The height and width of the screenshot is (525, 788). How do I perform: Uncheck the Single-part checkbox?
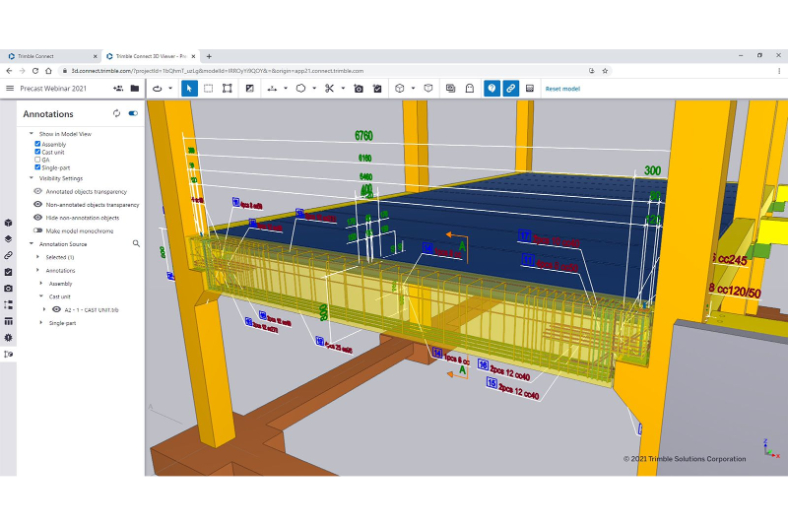tap(37, 167)
